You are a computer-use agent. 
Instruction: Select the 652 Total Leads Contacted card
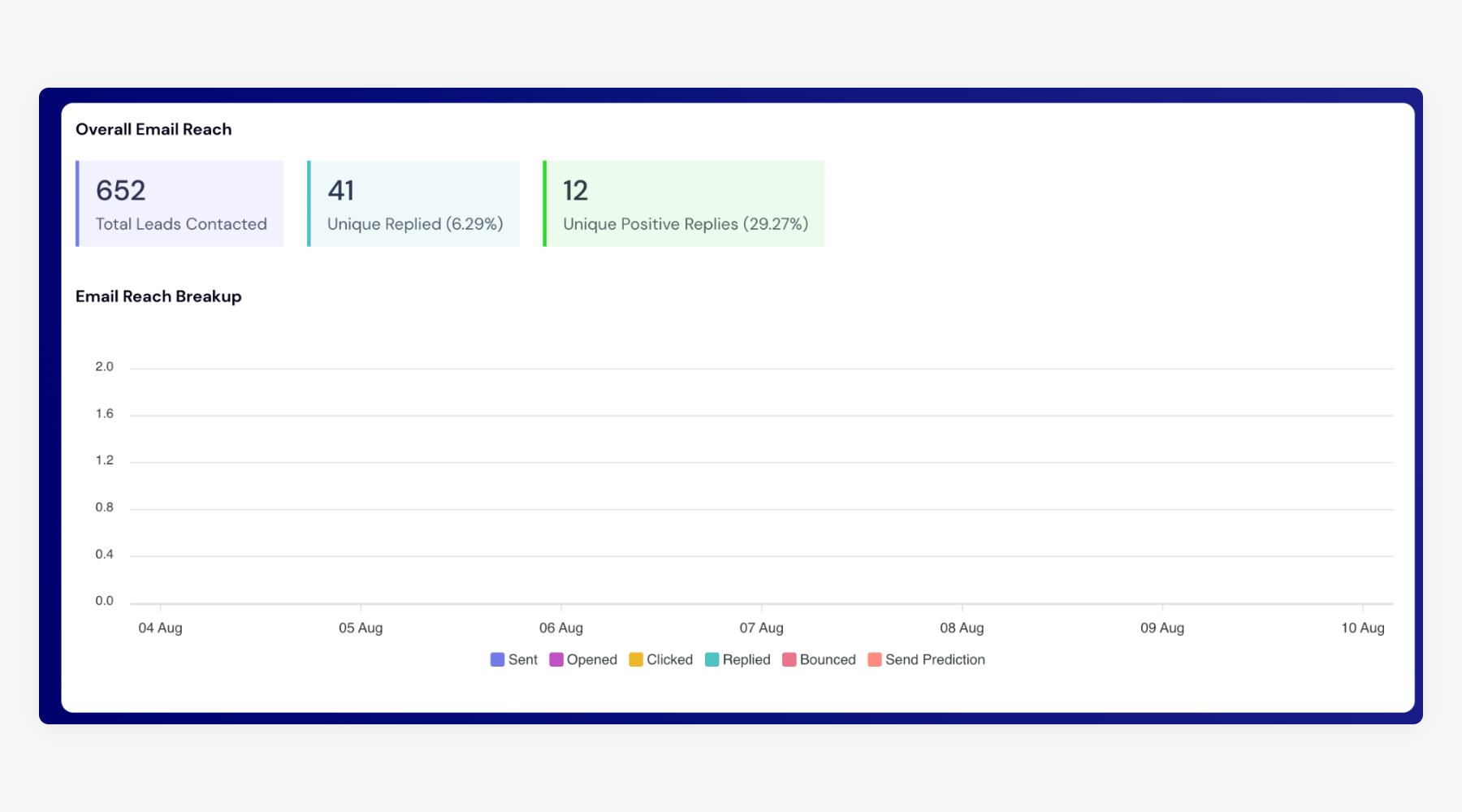180,204
